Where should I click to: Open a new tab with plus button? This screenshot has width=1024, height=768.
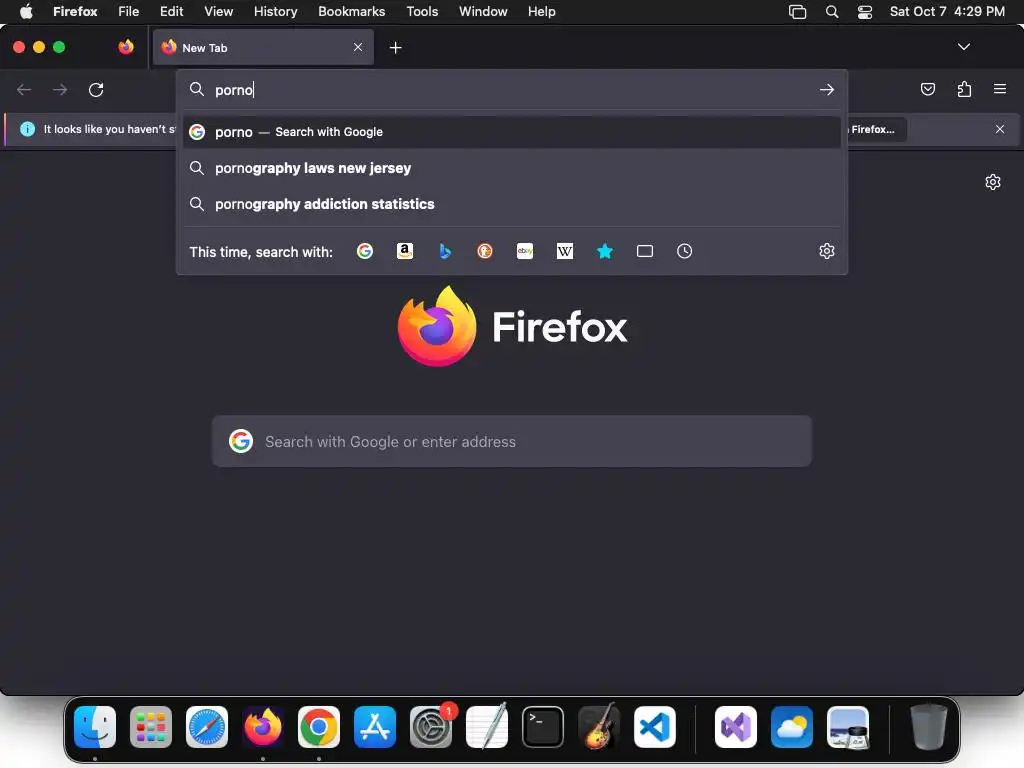coord(395,48)
